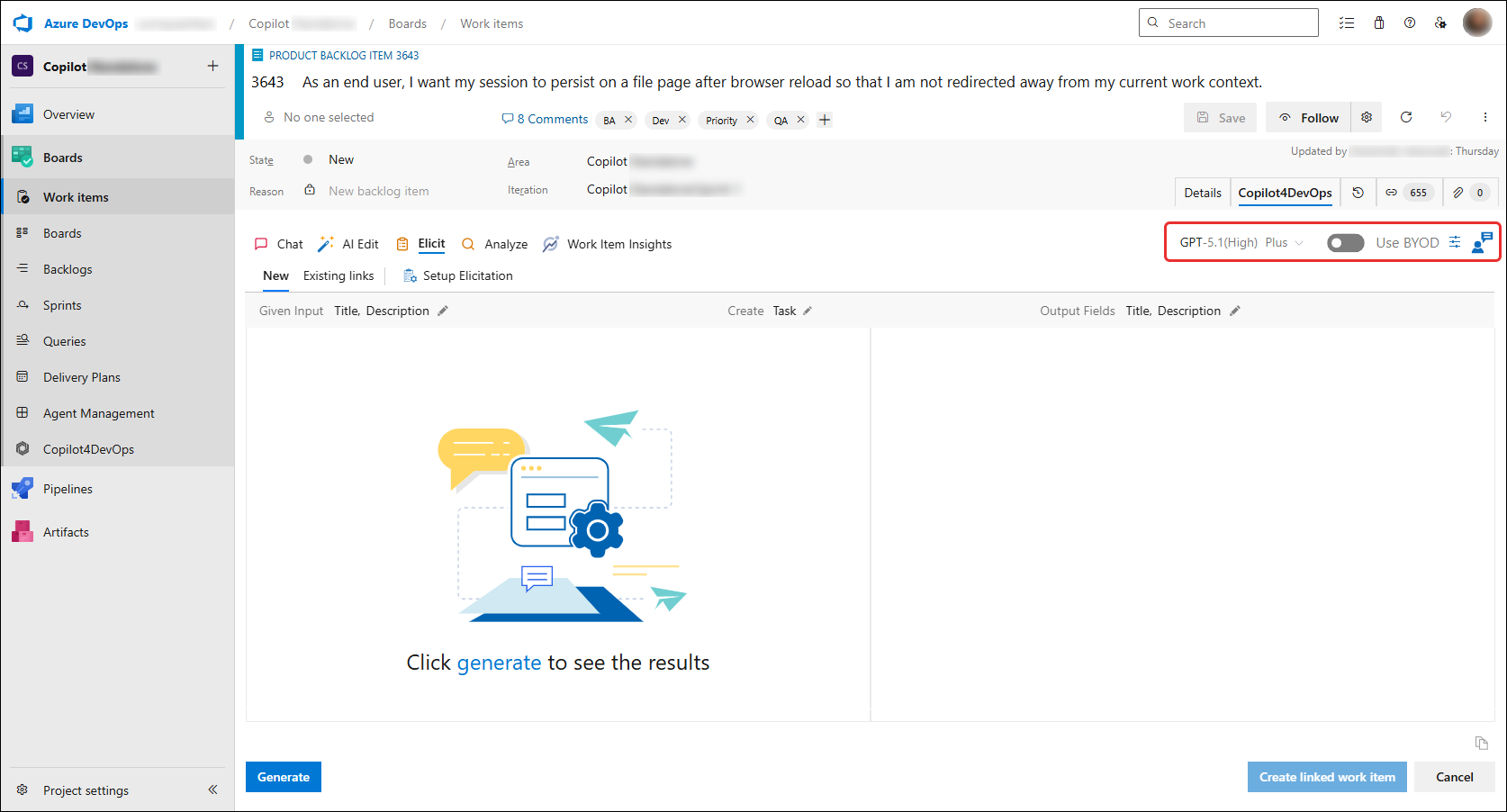The height and width of the screenshot is (812, 1507).
Task: Open the more actions ellipsis menu
Action: pos(1485,117)
